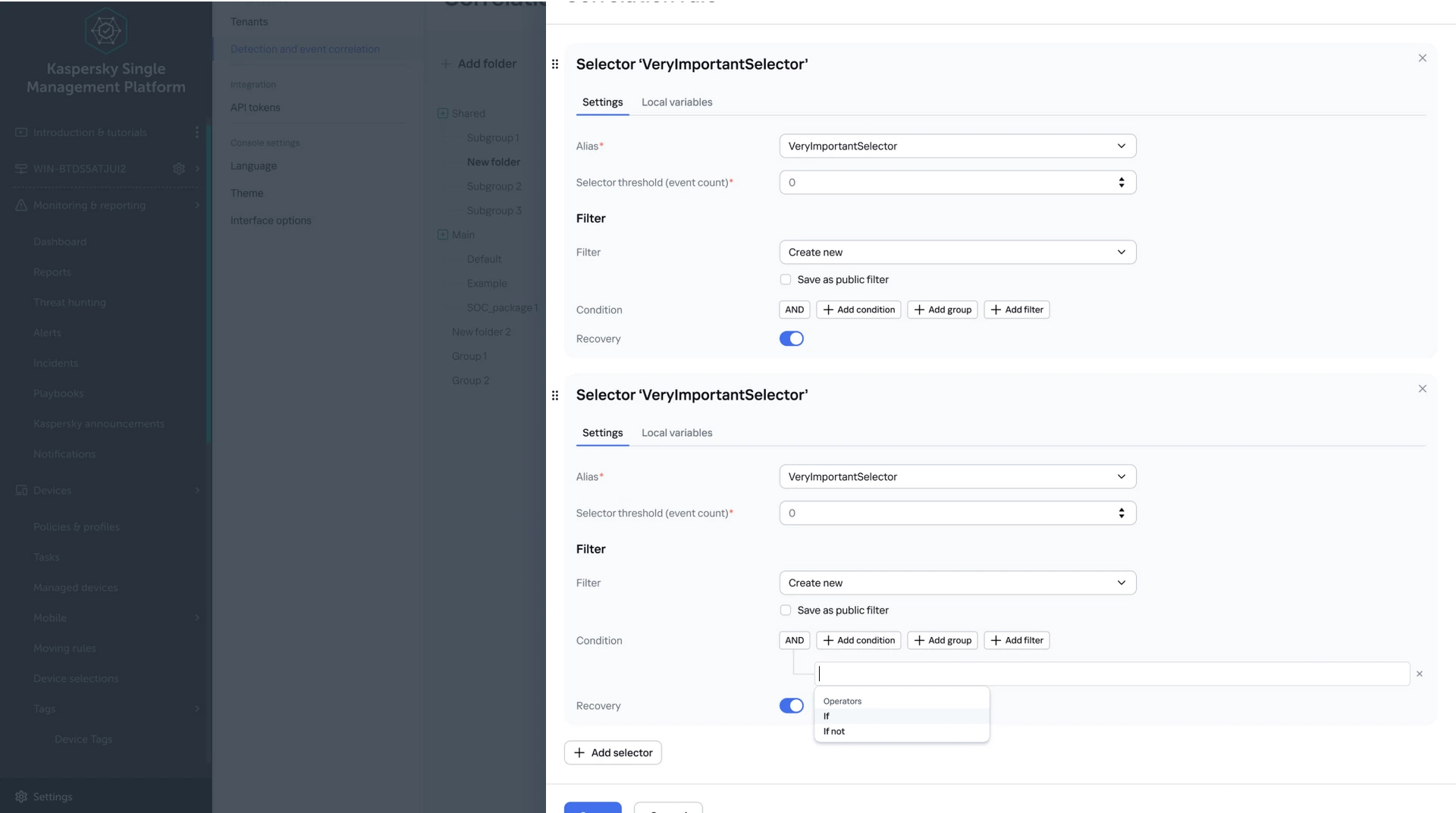Switch to Local variables tab in first selector

pyautogui.click(x=676, y=102)
